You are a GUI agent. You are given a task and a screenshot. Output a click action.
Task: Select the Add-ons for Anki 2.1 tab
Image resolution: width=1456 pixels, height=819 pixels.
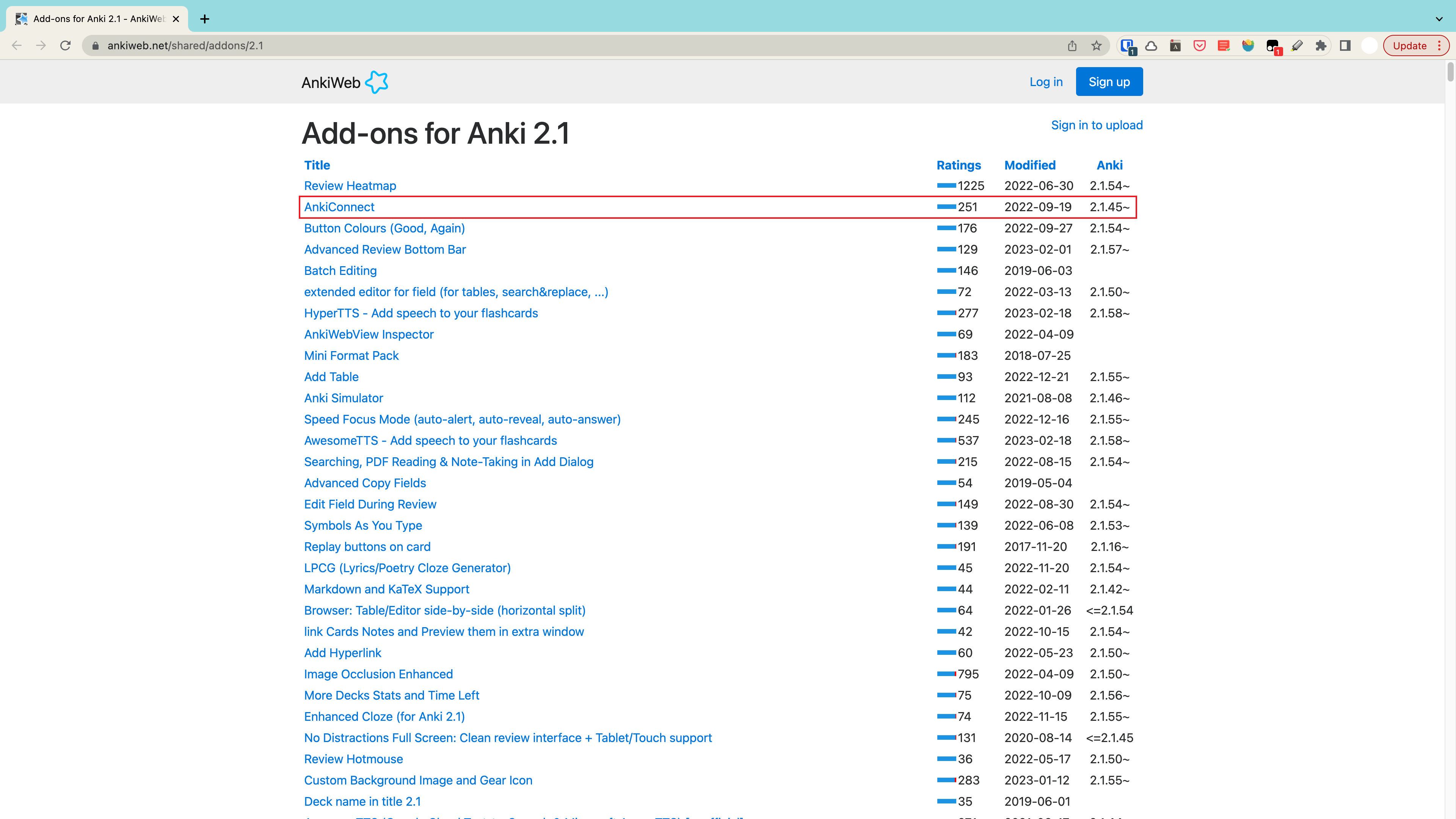click(x=97, y=19)
